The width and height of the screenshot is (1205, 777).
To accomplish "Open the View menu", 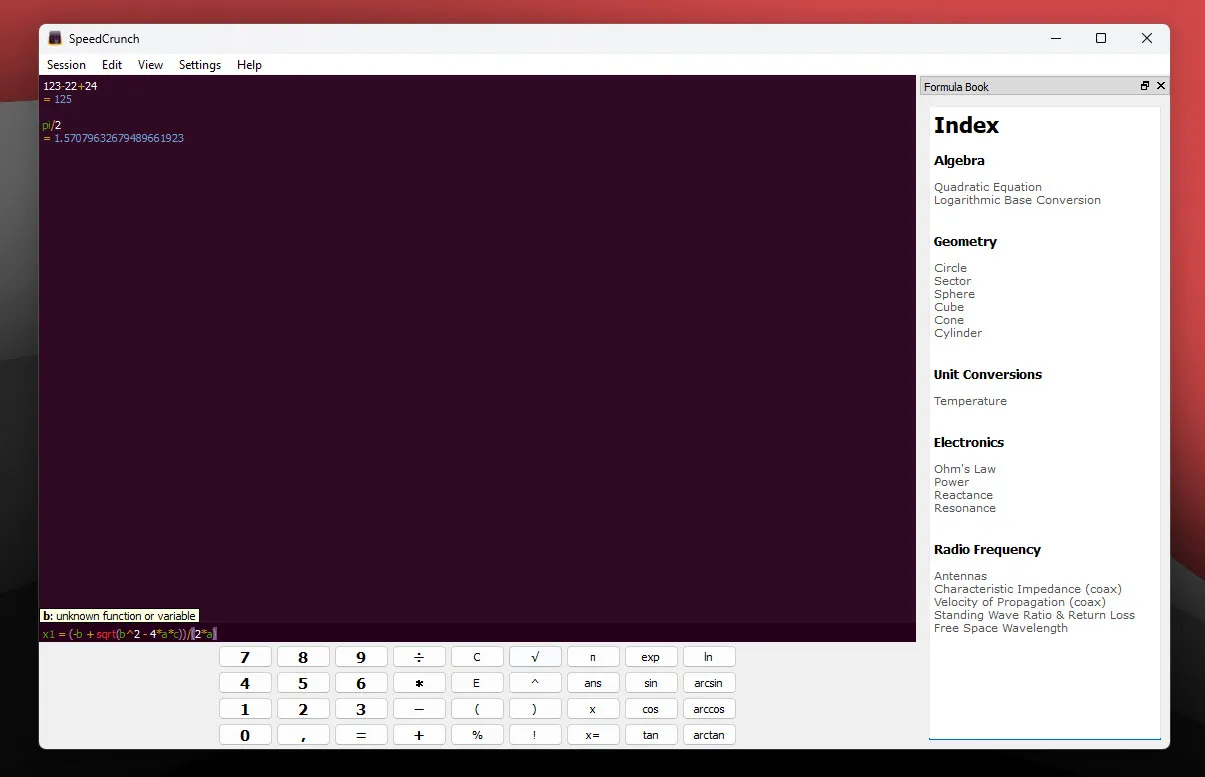I will coord(150,64).
